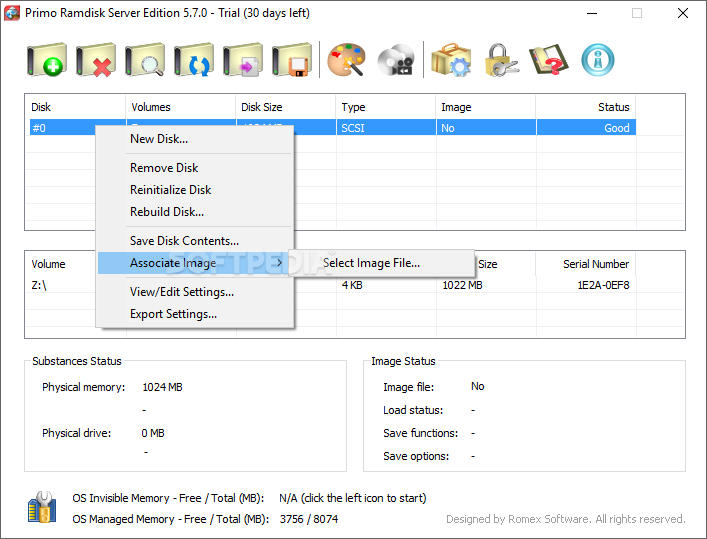Click N/A (click the left icon to start) text
Viewport: 707px width, 539px height.
coord(352,498)
